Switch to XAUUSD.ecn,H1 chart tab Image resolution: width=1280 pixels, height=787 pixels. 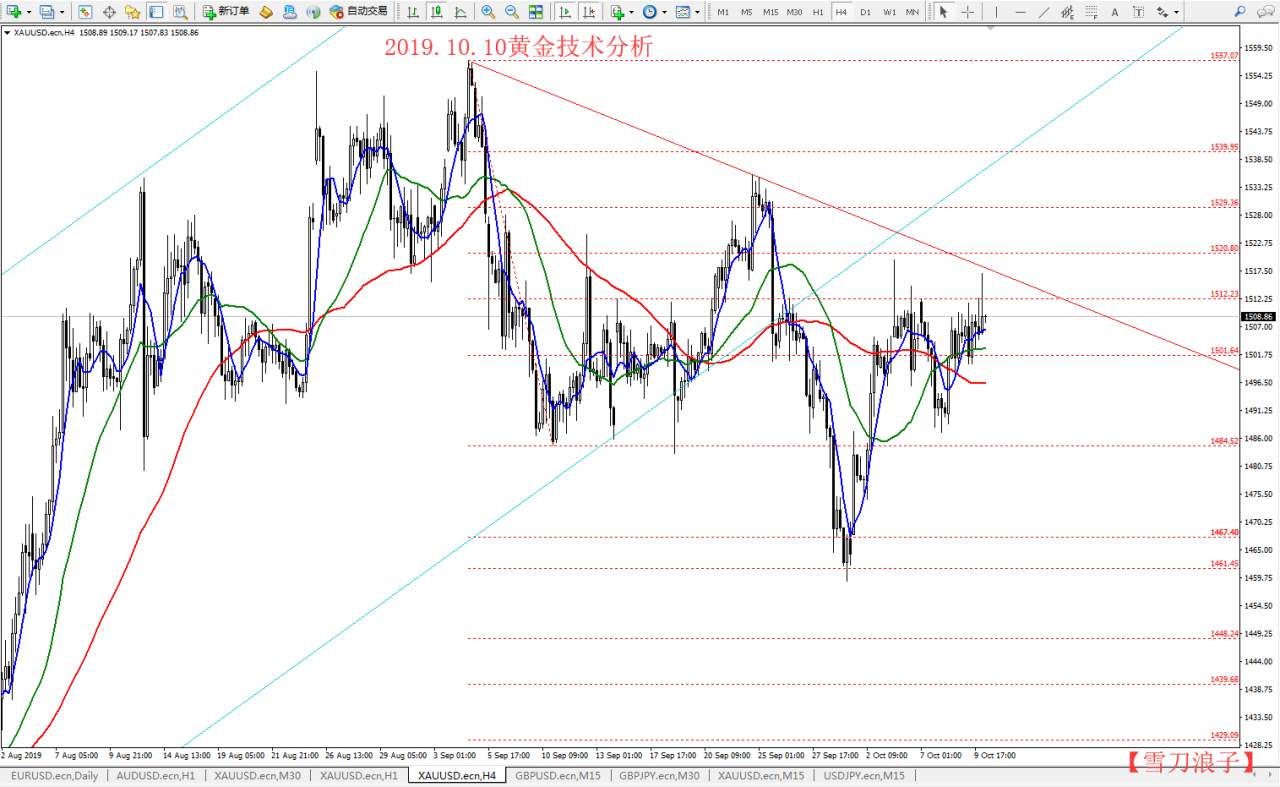(358, 775)
